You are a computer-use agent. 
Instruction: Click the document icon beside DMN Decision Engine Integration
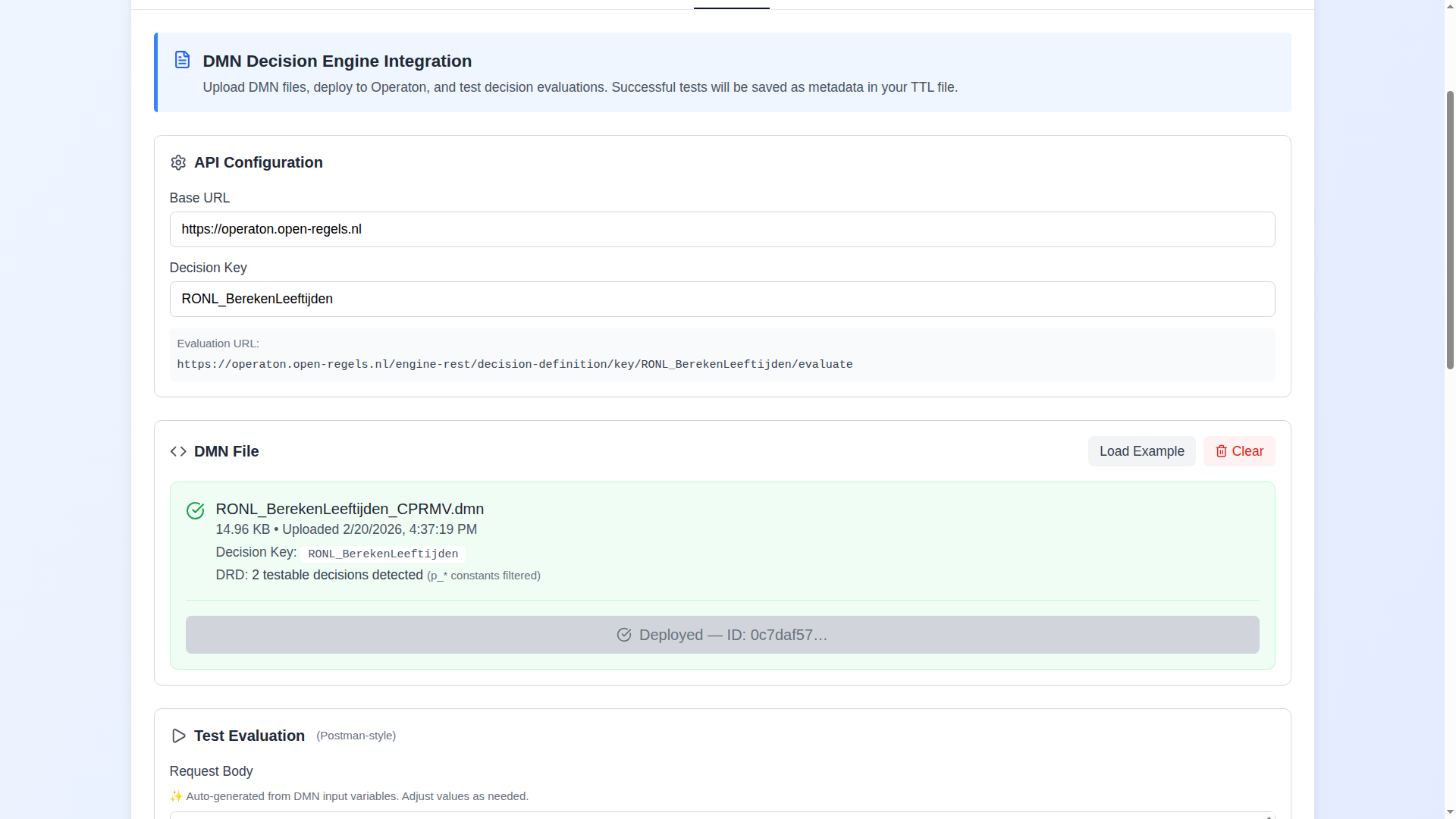[182, 59]
